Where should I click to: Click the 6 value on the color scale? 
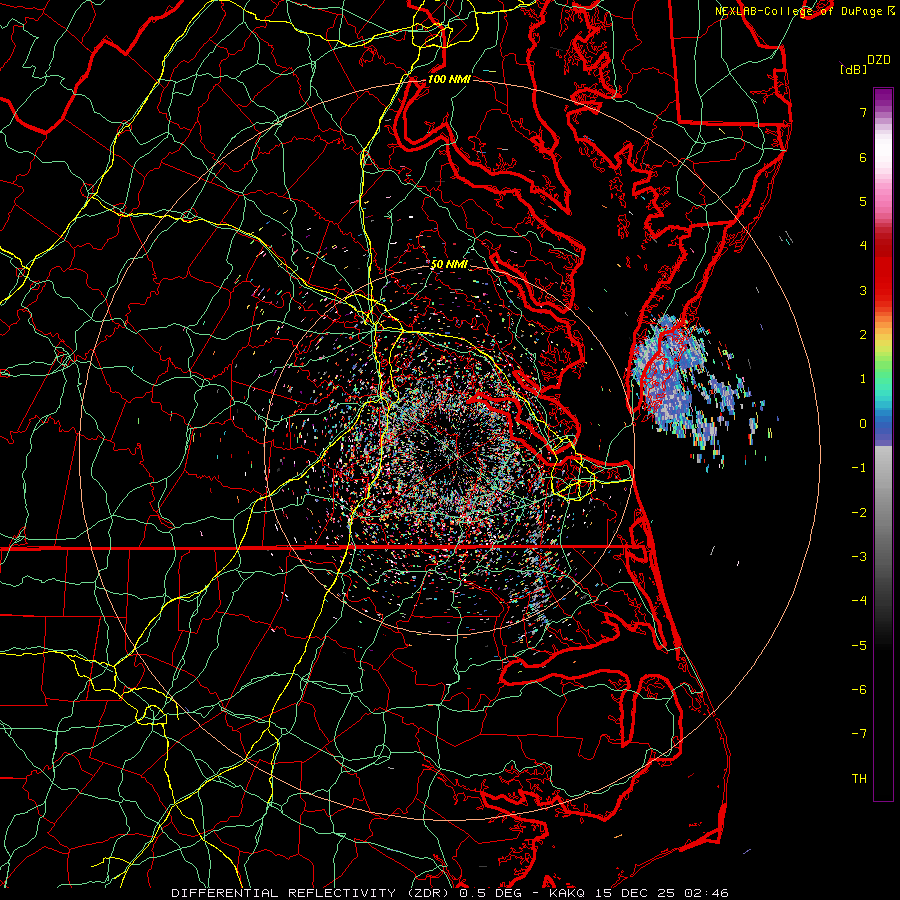(863, 157)
